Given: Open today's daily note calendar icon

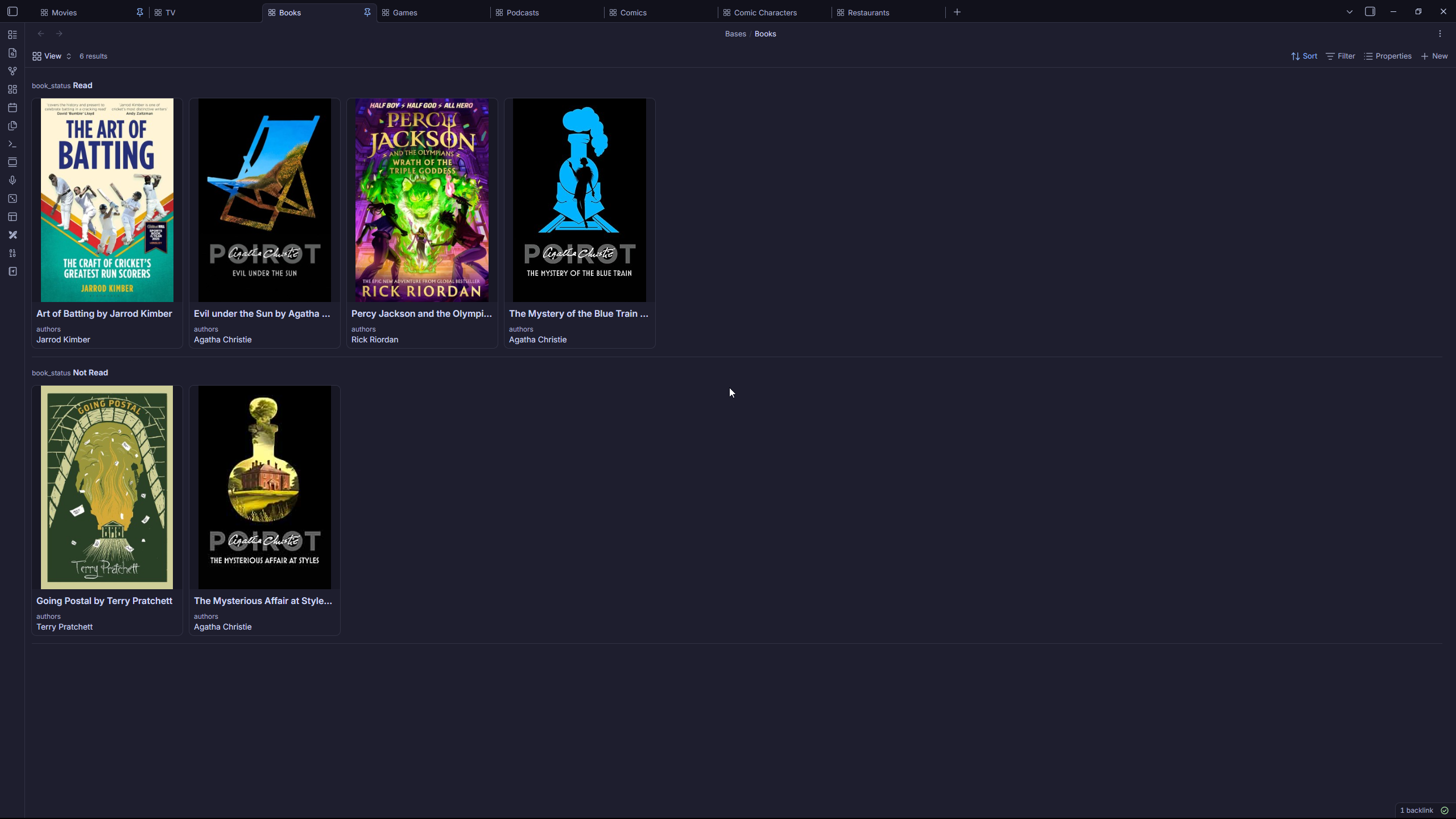Looking at the screenshot, I should pyautogui.click(x=13, y=107).
